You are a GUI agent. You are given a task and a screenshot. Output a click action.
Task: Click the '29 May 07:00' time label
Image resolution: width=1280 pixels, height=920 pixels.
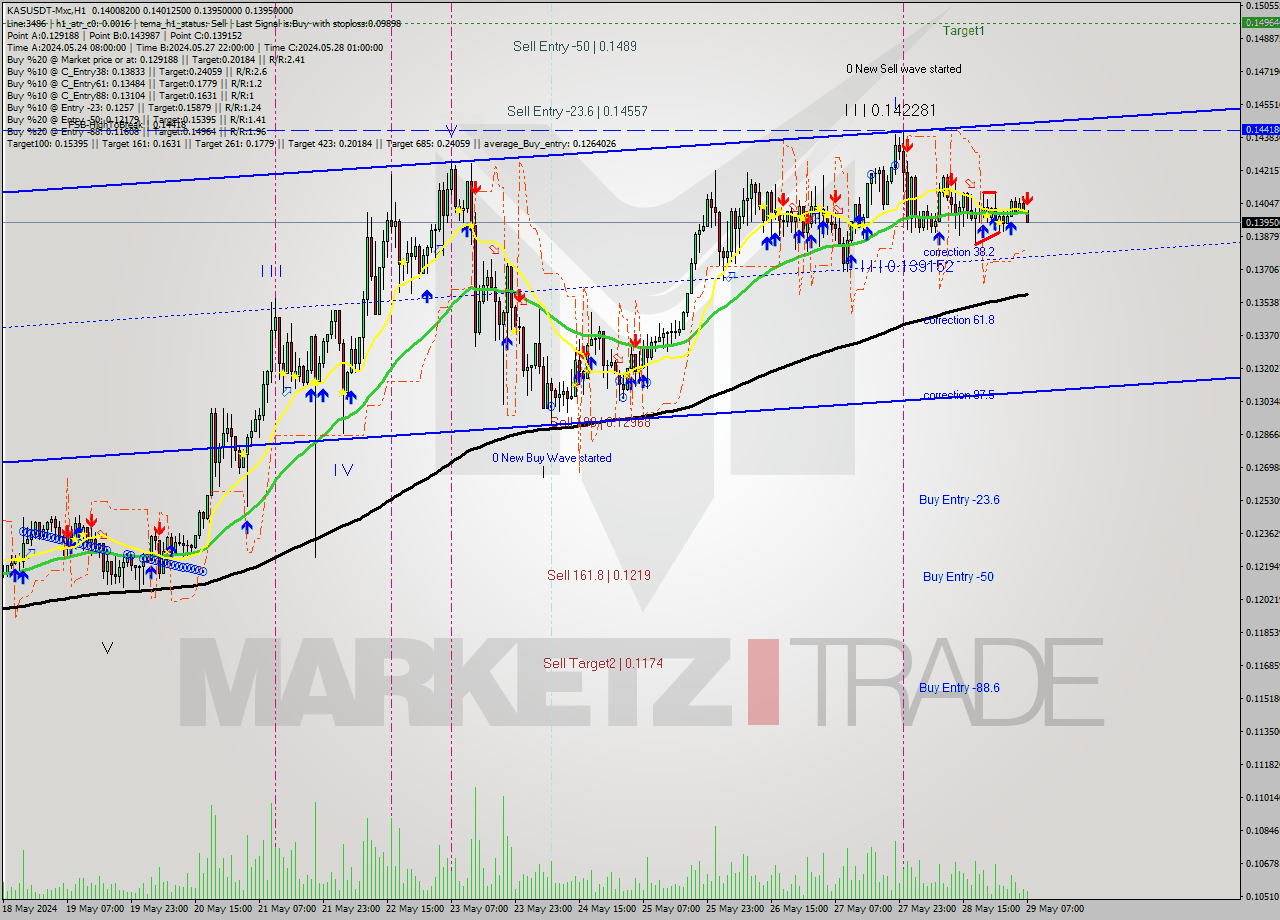(x=1053, y=909)
